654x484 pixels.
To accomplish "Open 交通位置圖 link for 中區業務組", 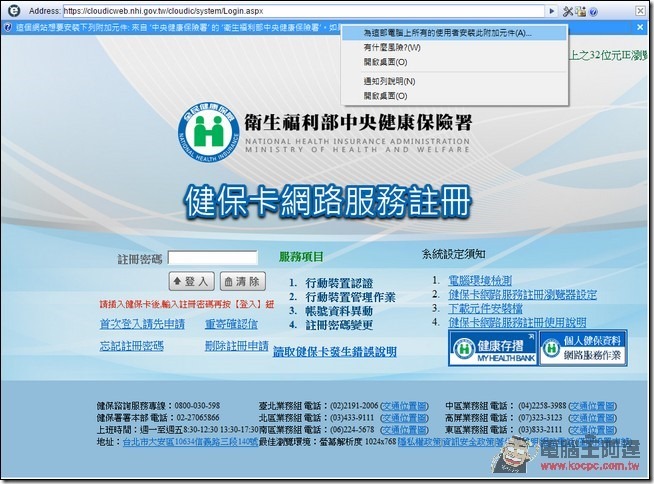I will (592, 406).
